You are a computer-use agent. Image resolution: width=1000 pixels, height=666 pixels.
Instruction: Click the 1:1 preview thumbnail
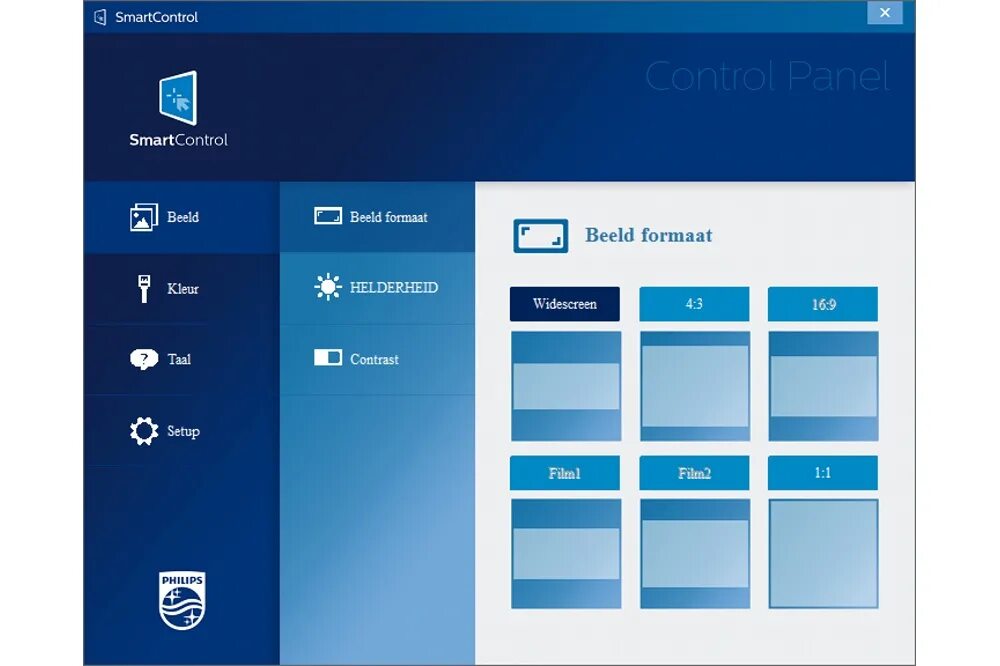(823, 554)
